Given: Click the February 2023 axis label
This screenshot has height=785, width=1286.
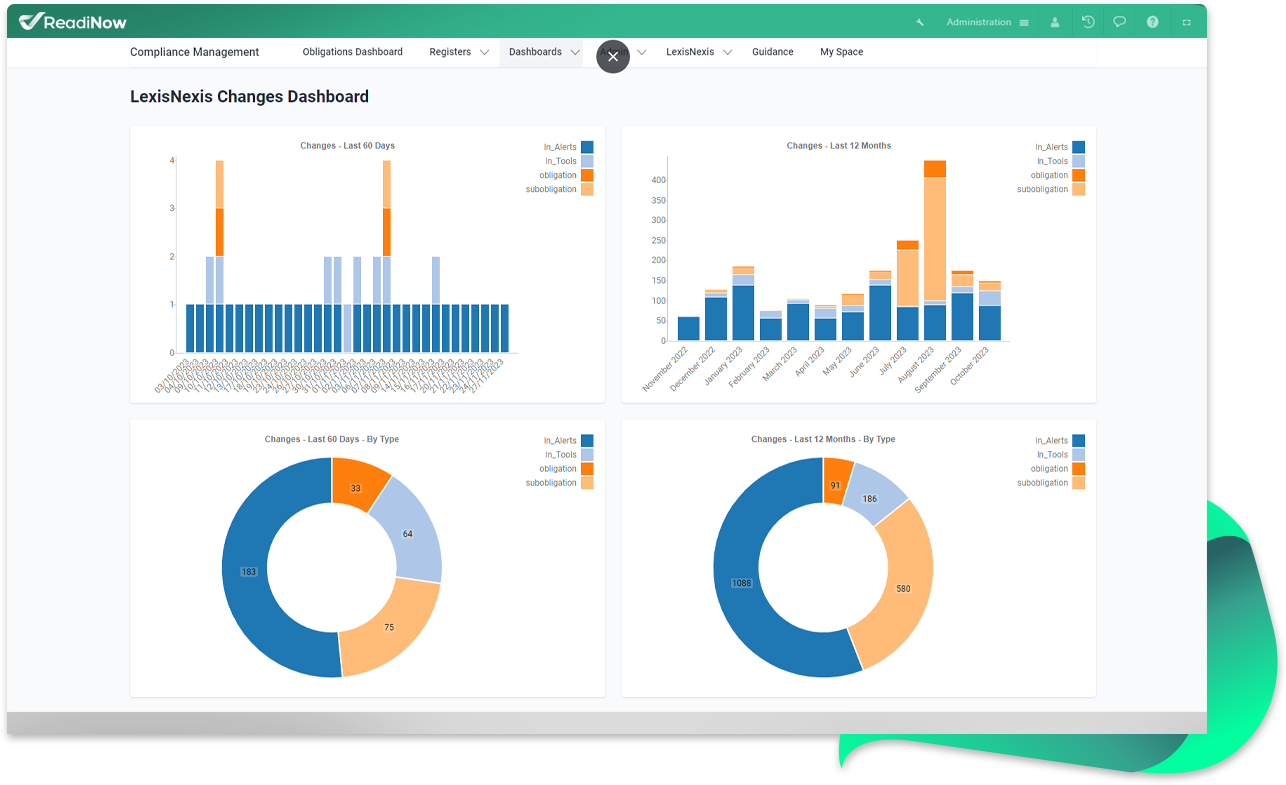Looking at the screenshot, I should click(748, 368).
